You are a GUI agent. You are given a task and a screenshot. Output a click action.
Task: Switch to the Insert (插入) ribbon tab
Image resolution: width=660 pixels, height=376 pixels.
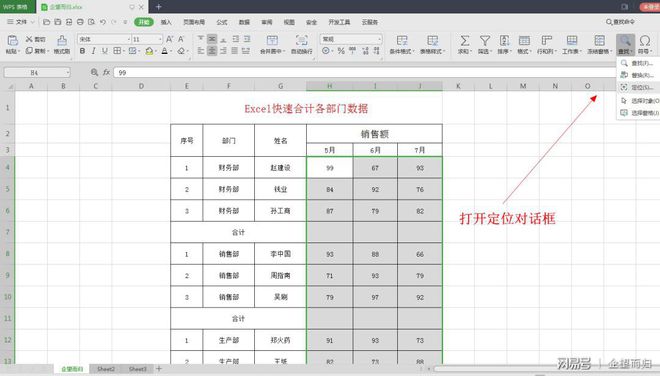166,22
